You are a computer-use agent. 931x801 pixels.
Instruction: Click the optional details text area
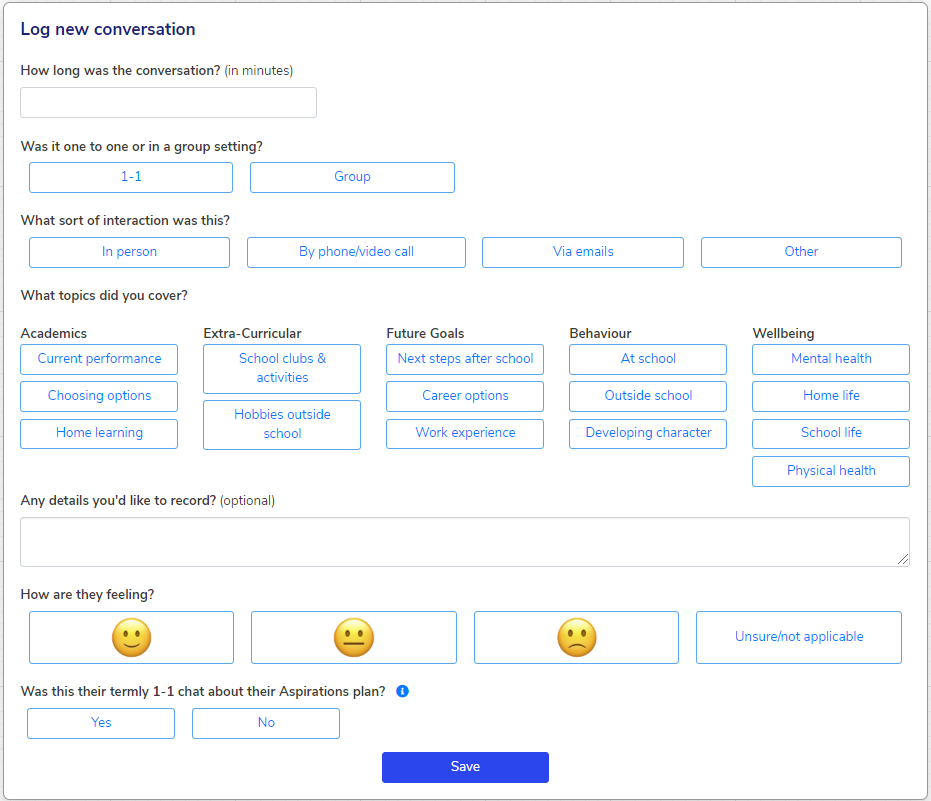click(465, 542)
